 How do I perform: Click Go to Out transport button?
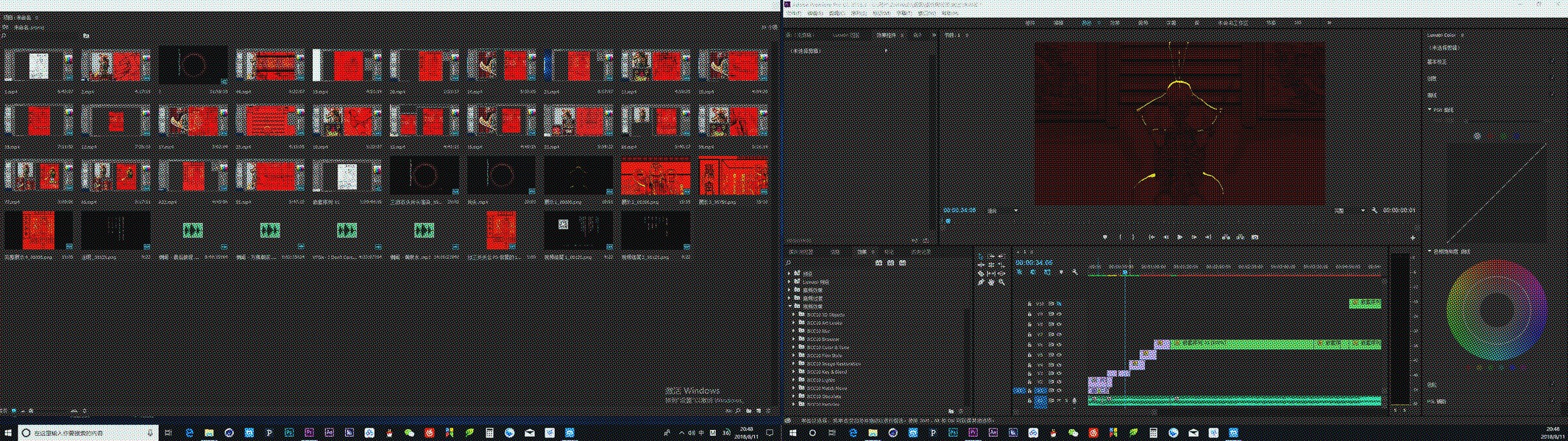tap(1208, 237)
